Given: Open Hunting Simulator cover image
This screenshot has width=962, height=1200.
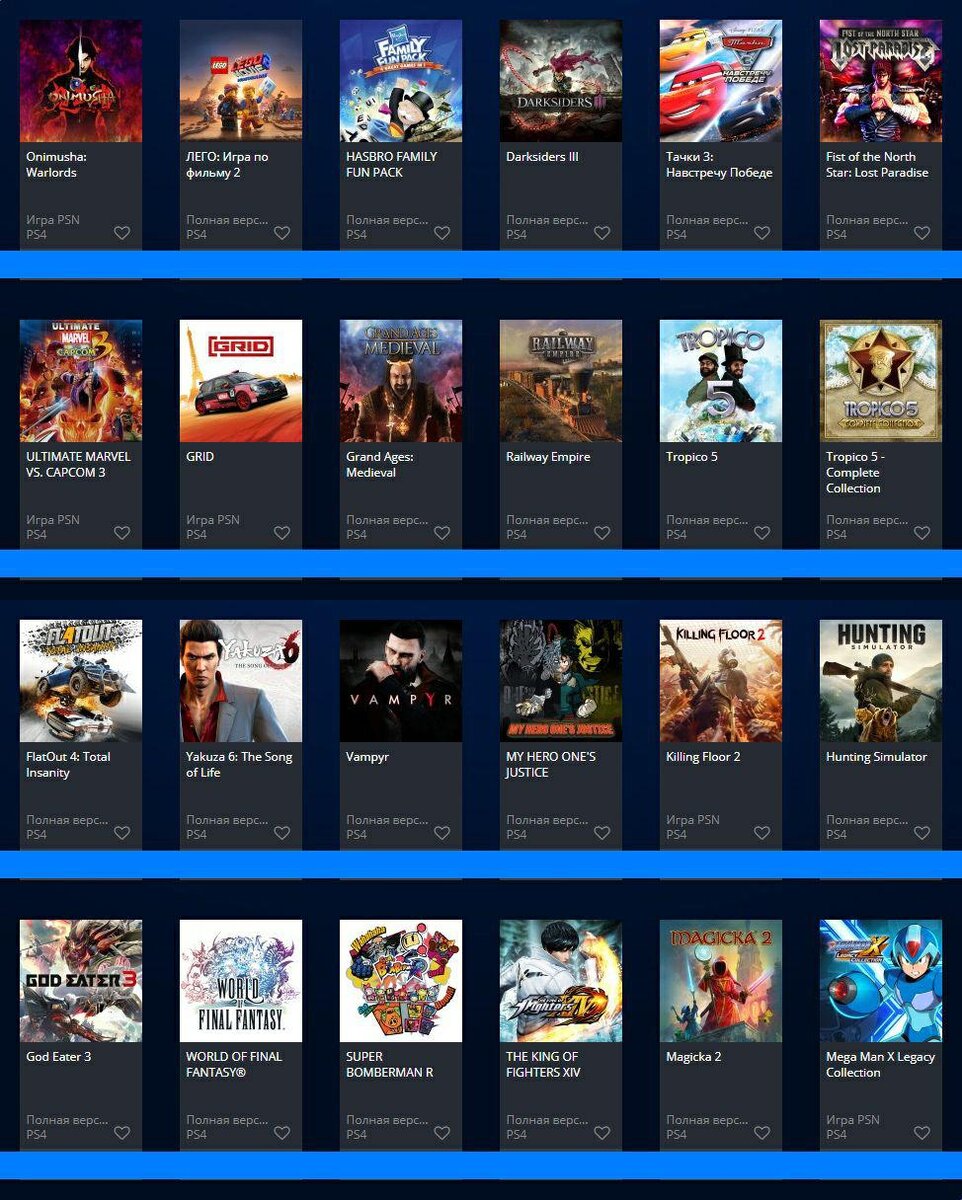Looking at the screenshot, I should tap(881, 681).
